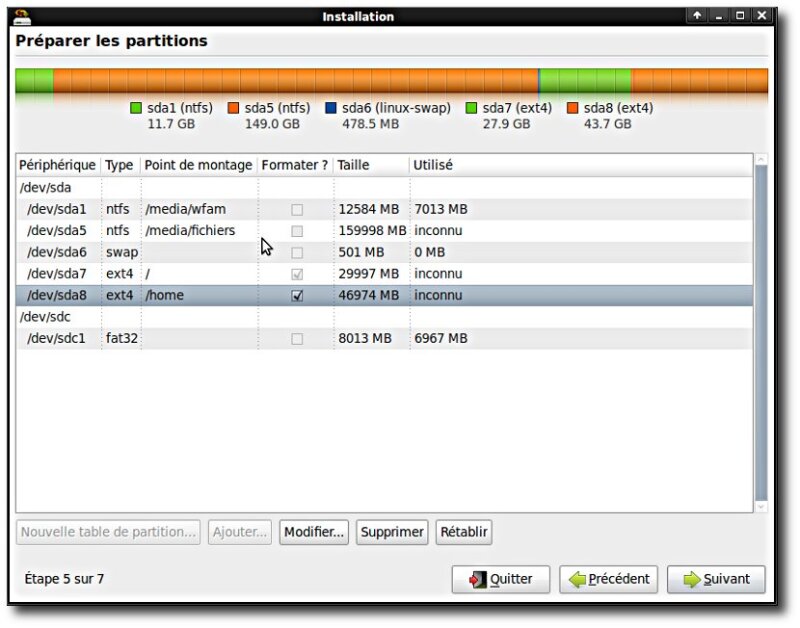
Task: Click the Étape 5 sur 7 label
Action: (64, 579)
